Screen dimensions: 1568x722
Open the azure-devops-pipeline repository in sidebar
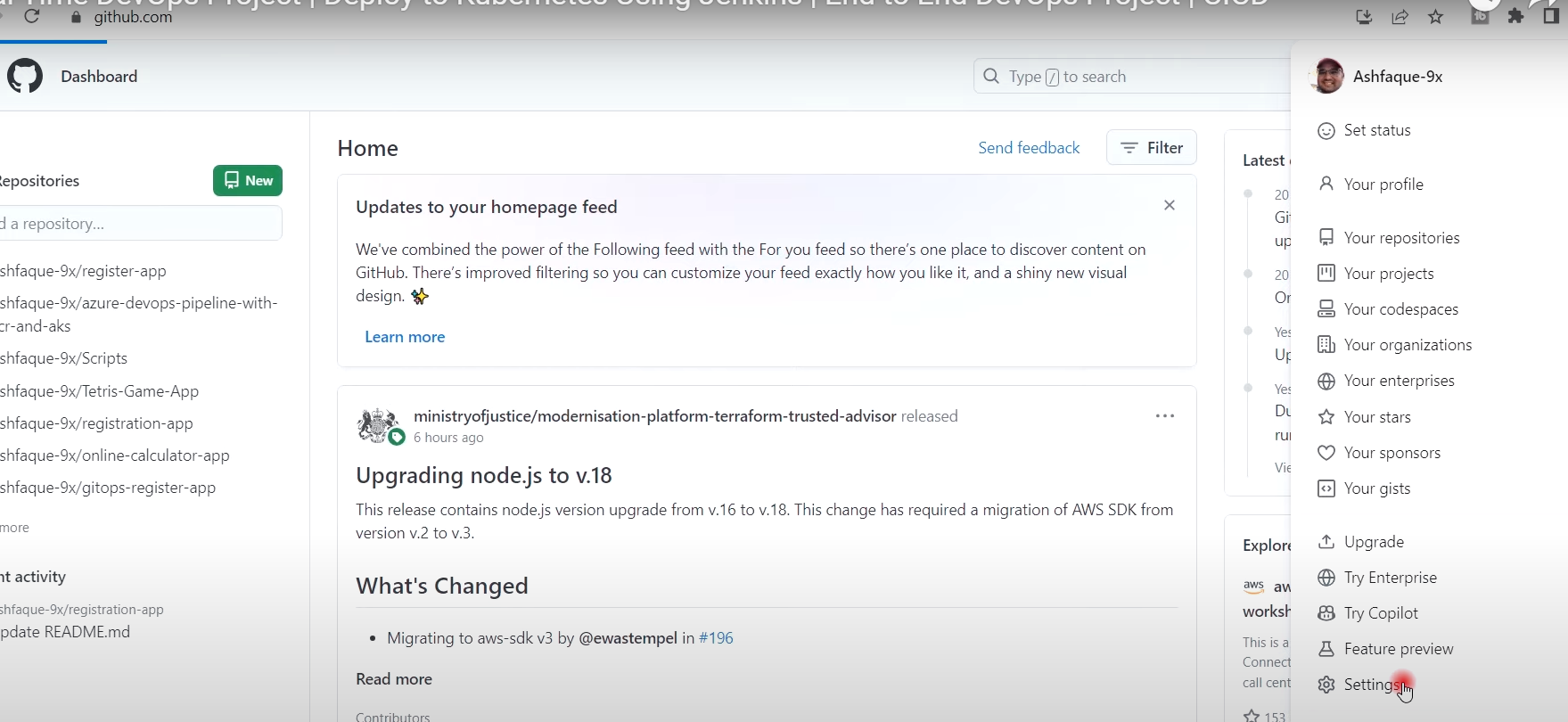click(139, 315)
